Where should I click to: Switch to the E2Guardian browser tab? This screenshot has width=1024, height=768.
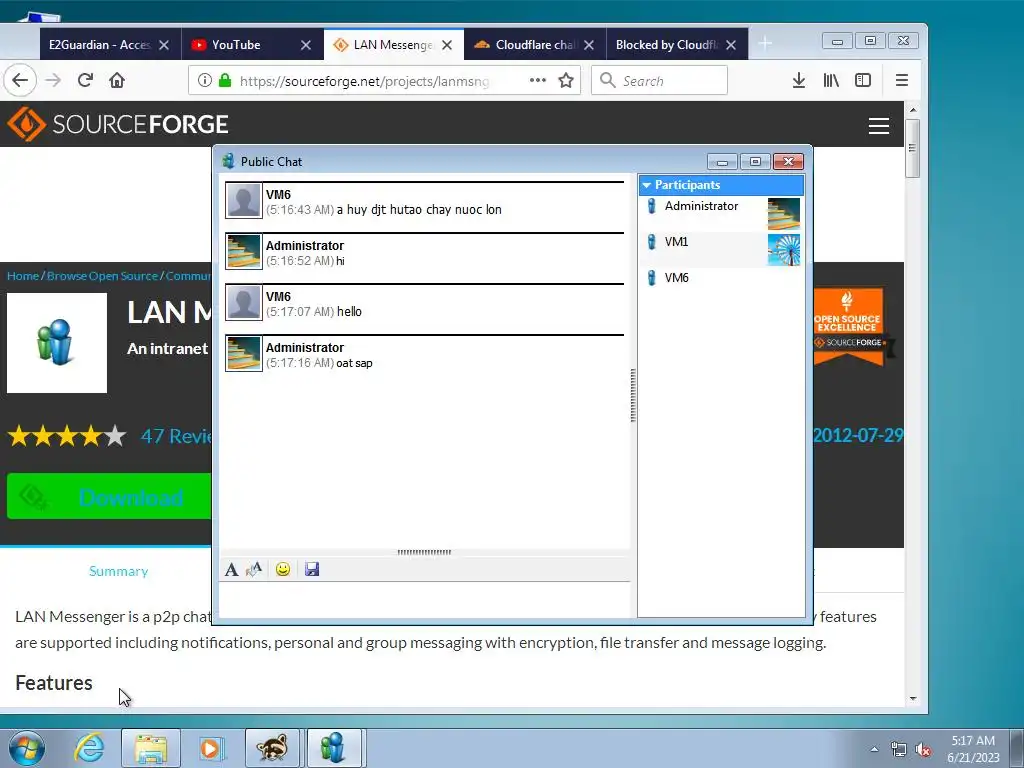coord(99,44)
